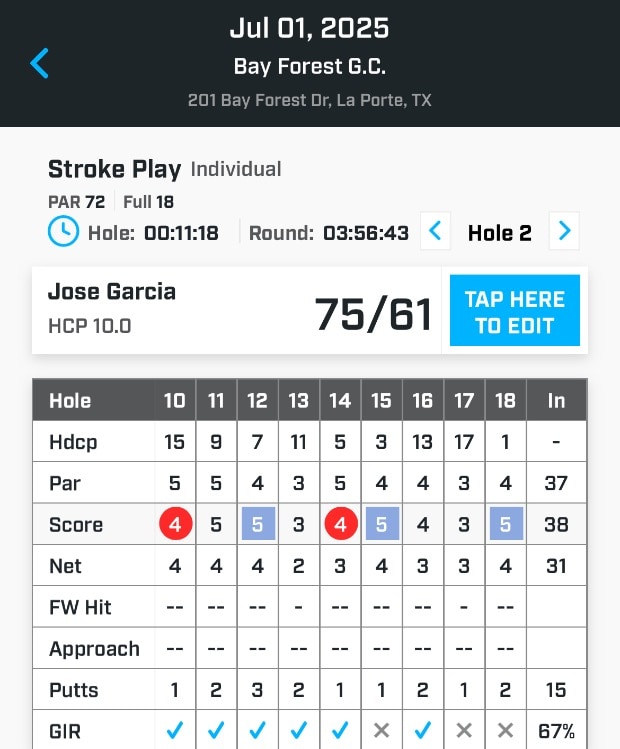Tap blue bogey score on hole 12
This screenshot has width=620, height=749.
tap(257, 524)
